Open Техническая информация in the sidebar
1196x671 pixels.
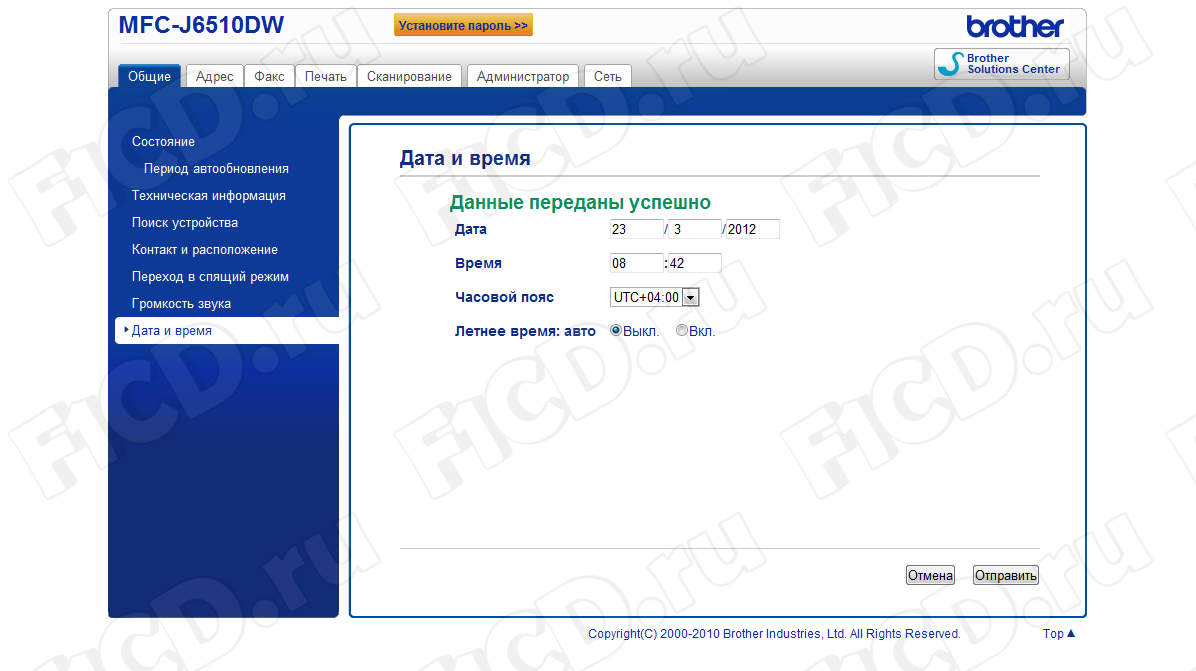[x=208, y=196]
